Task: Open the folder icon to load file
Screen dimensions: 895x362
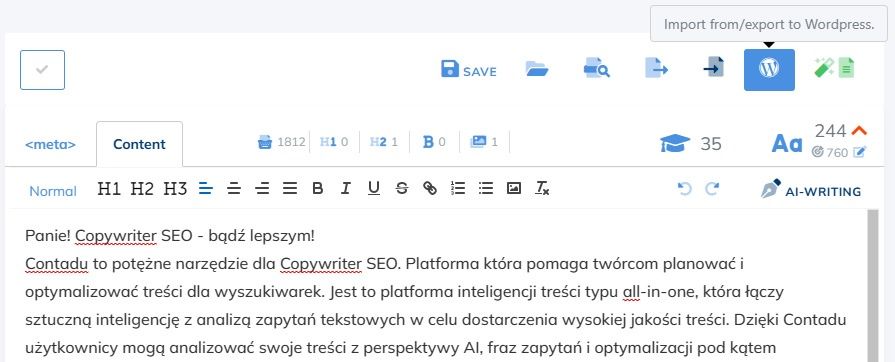Action: click(x=537, y=70)
